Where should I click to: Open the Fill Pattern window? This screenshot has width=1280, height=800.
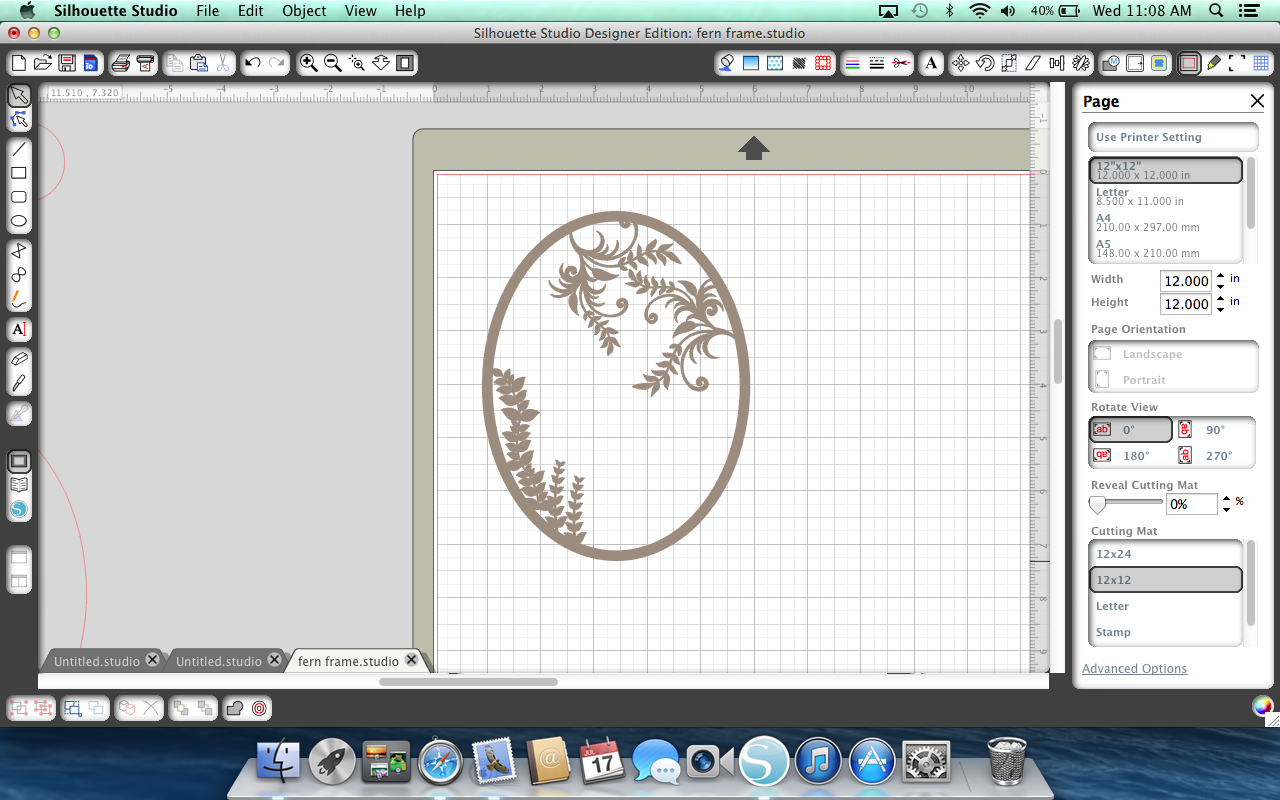click(775, 63)
